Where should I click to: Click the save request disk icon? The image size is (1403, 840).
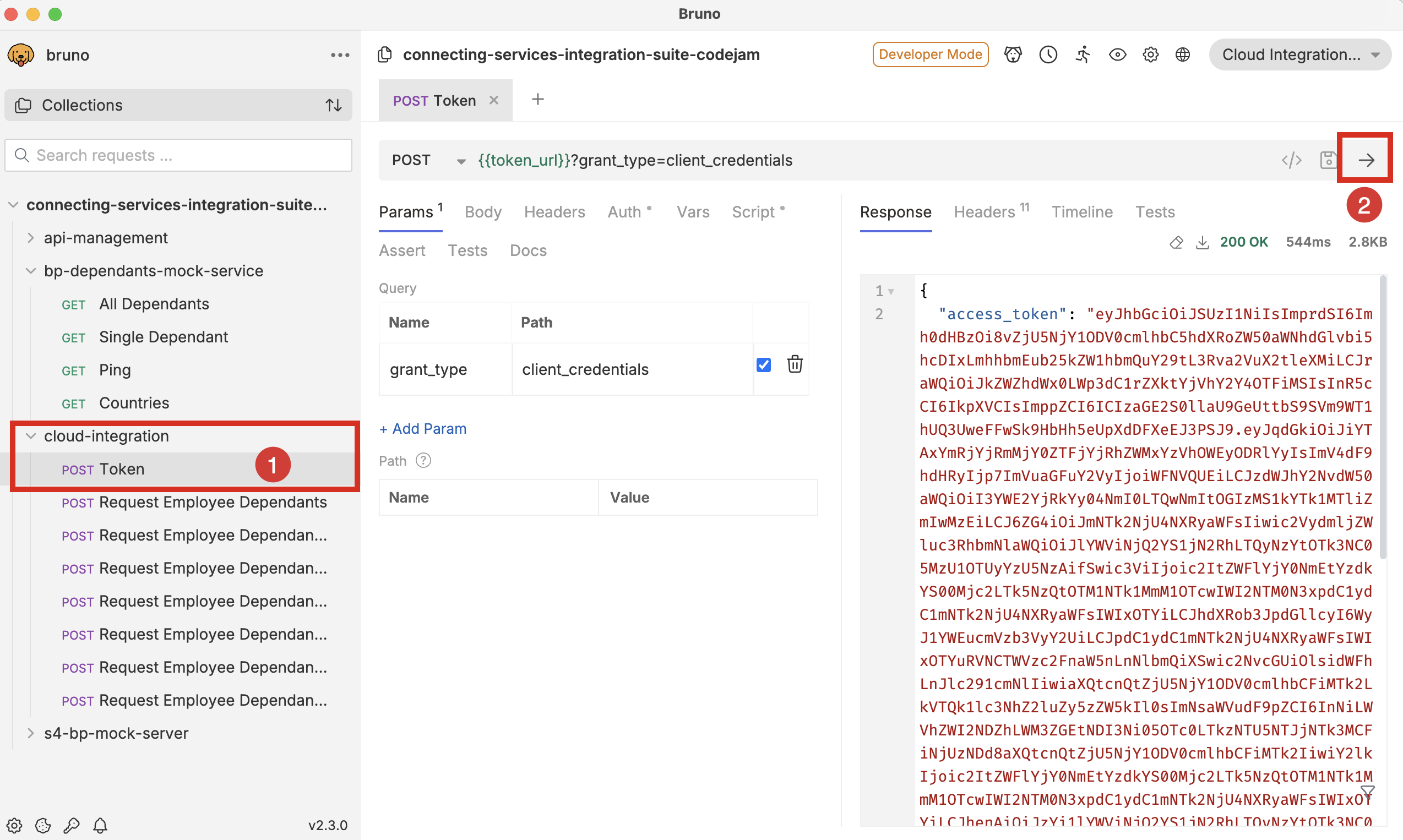pyautogui.click(x=1328, y=160)
